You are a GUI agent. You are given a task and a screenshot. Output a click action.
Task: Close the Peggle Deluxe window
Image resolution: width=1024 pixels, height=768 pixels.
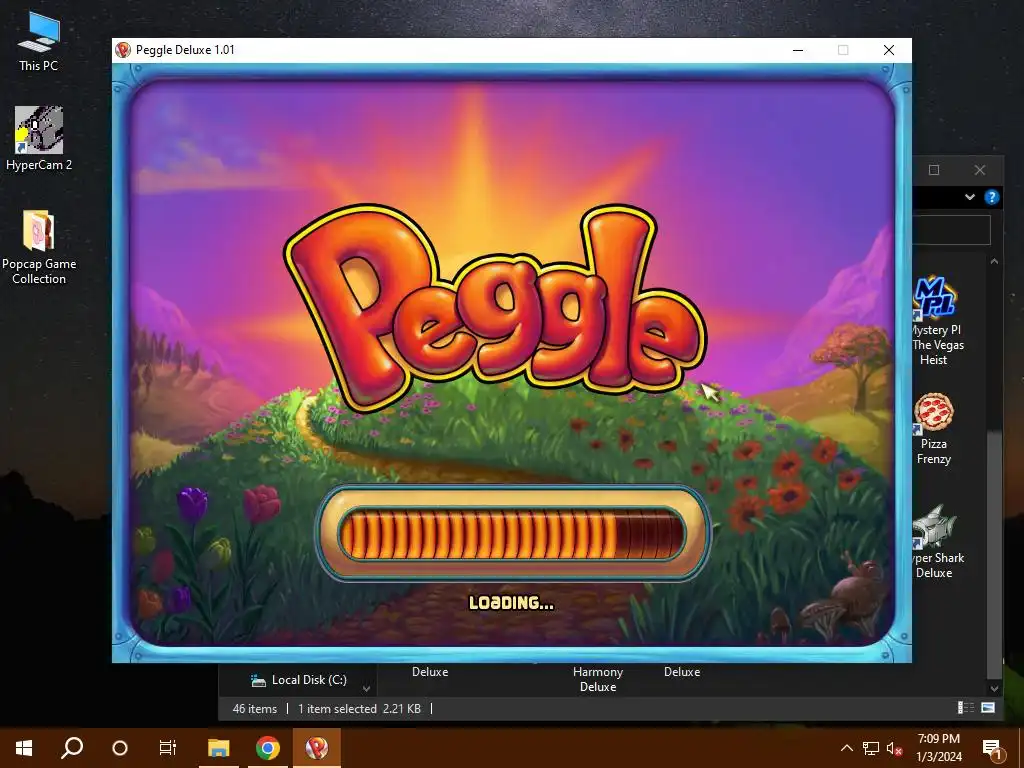889,50
